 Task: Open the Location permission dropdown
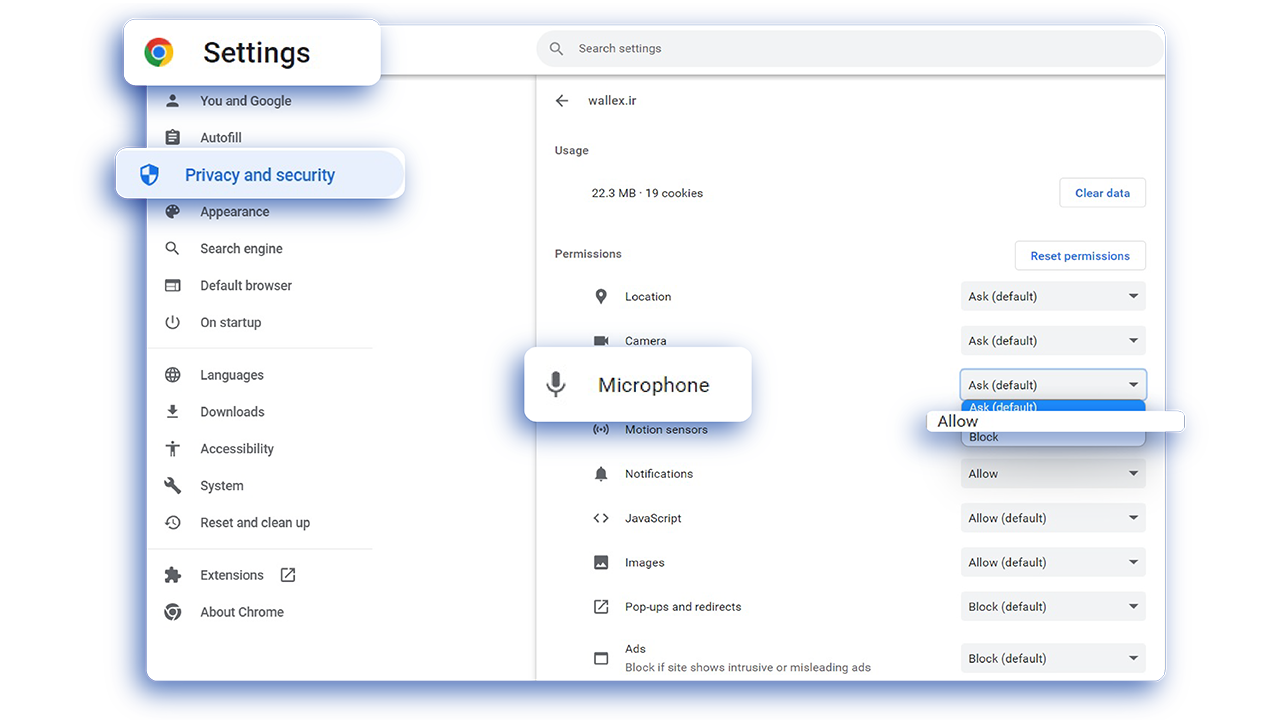(1053, 297)
